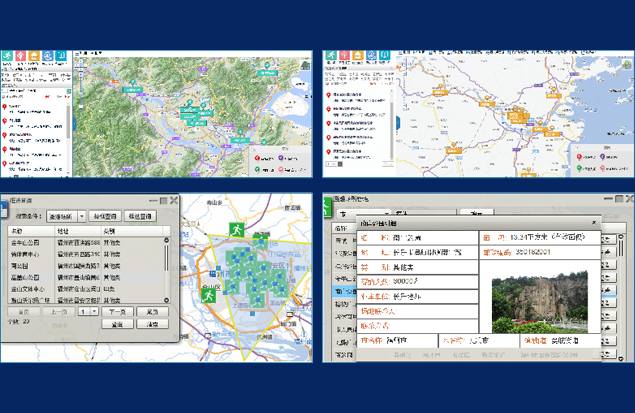Image resolution: width=635 pixels, height=413 pixels.
Task: Select highlighted fourth row in query results table
Action: [86, 277]
